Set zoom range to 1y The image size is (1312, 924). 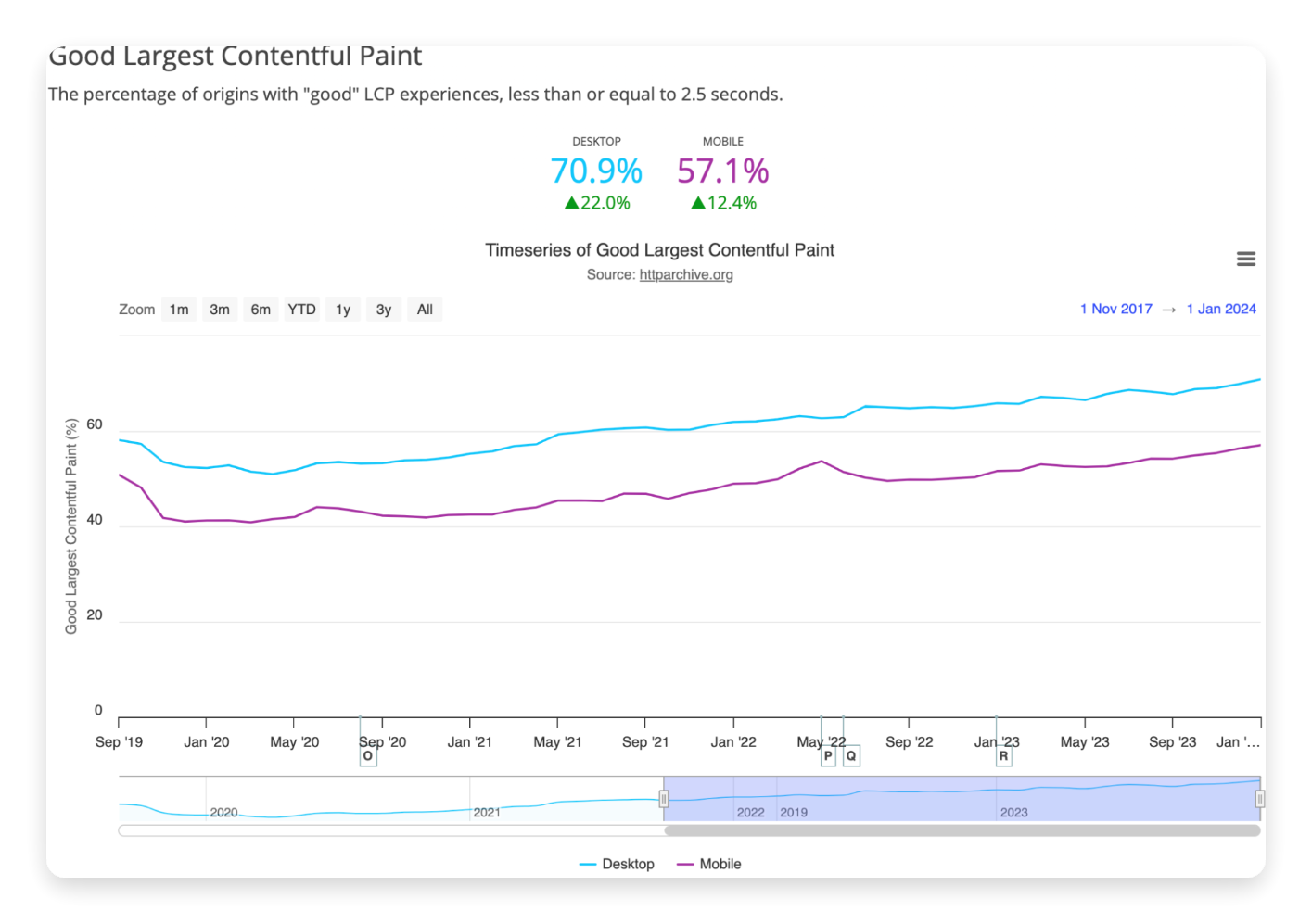343,310
